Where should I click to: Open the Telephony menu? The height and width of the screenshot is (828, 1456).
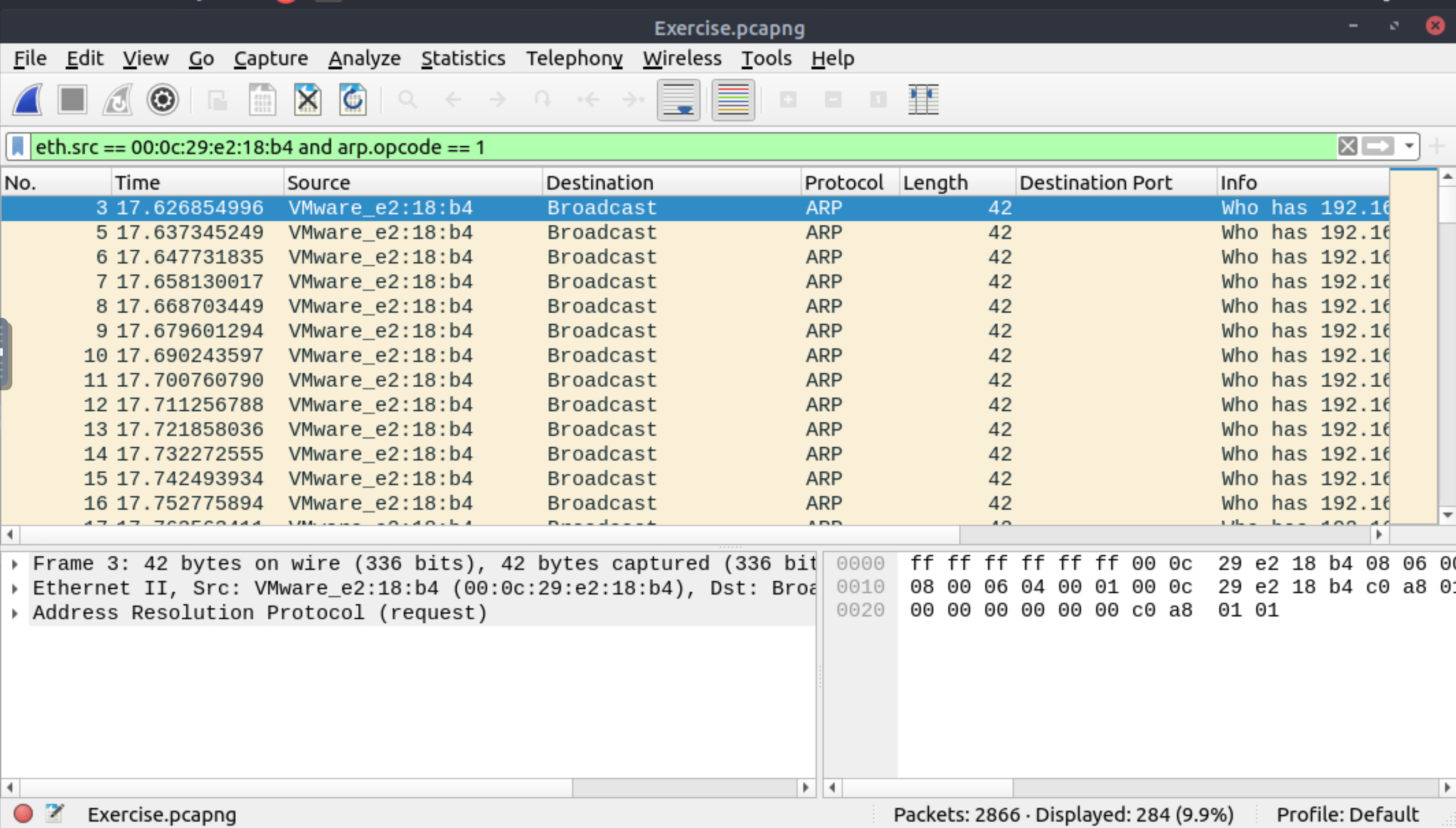(x=574, y=58)
